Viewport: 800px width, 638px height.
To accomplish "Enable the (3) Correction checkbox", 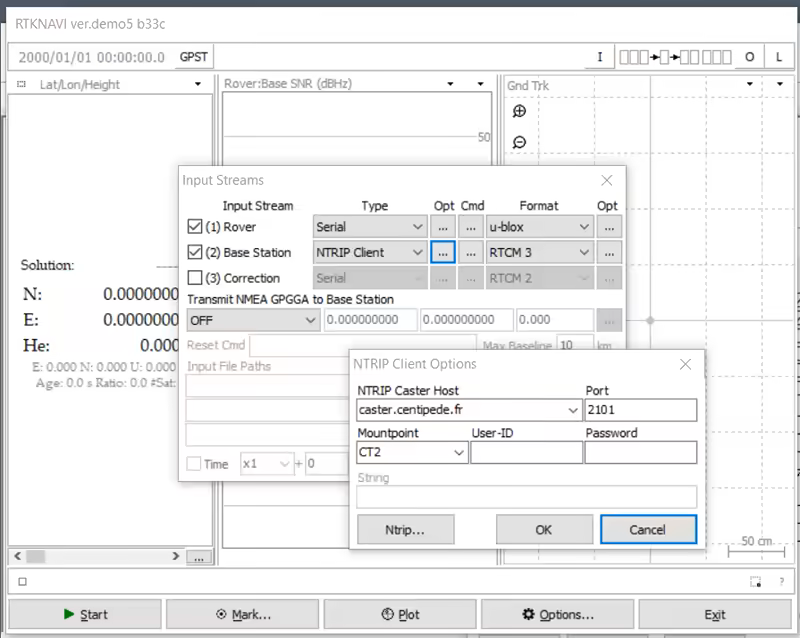I will click(195, 278).
